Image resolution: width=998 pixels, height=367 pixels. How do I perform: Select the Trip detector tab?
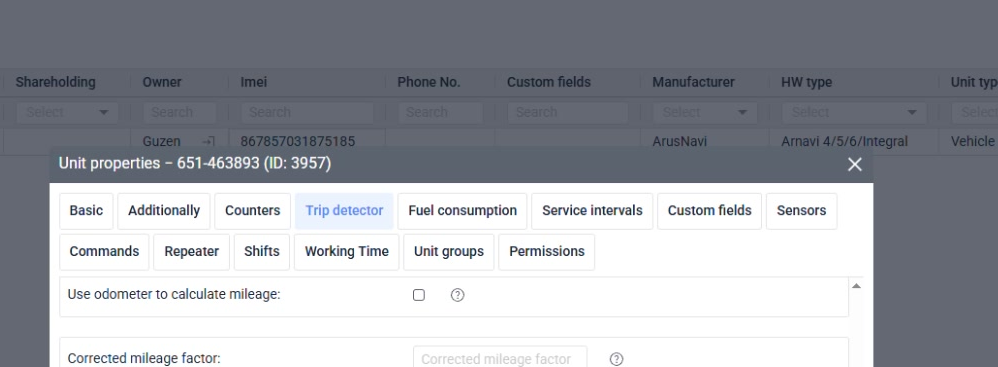pyautogui.click(x=344, y=211)
